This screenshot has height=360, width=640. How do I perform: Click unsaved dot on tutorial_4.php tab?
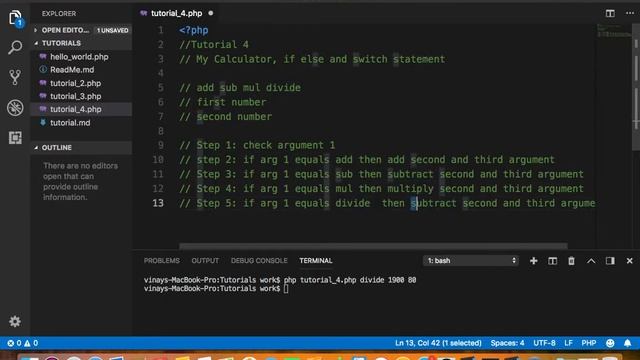211,13
